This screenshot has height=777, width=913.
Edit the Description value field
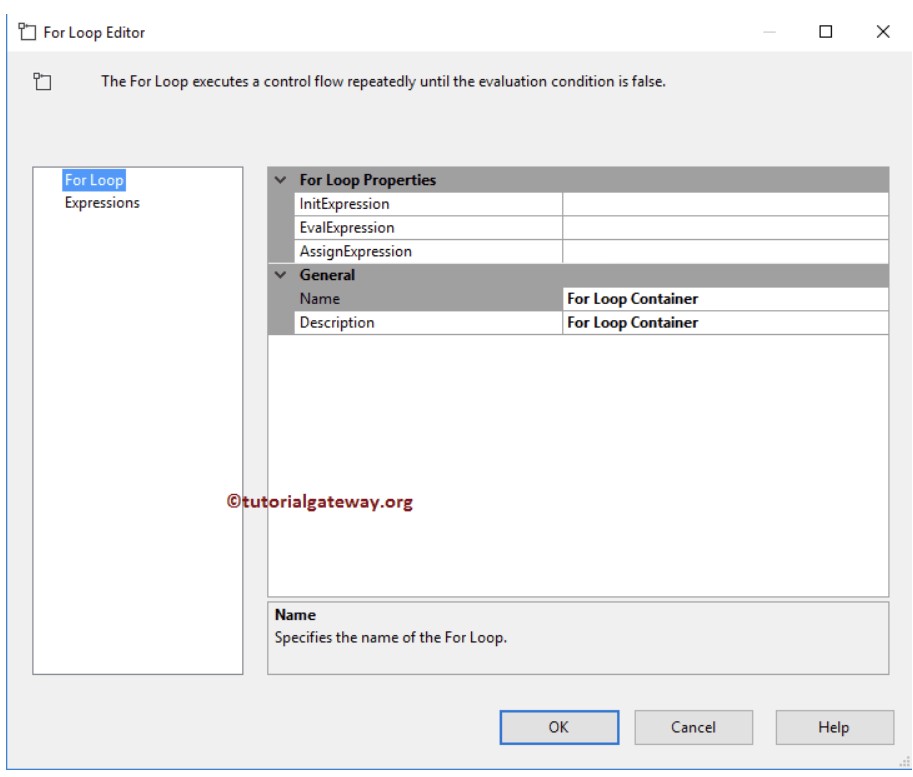pos(725,323)
